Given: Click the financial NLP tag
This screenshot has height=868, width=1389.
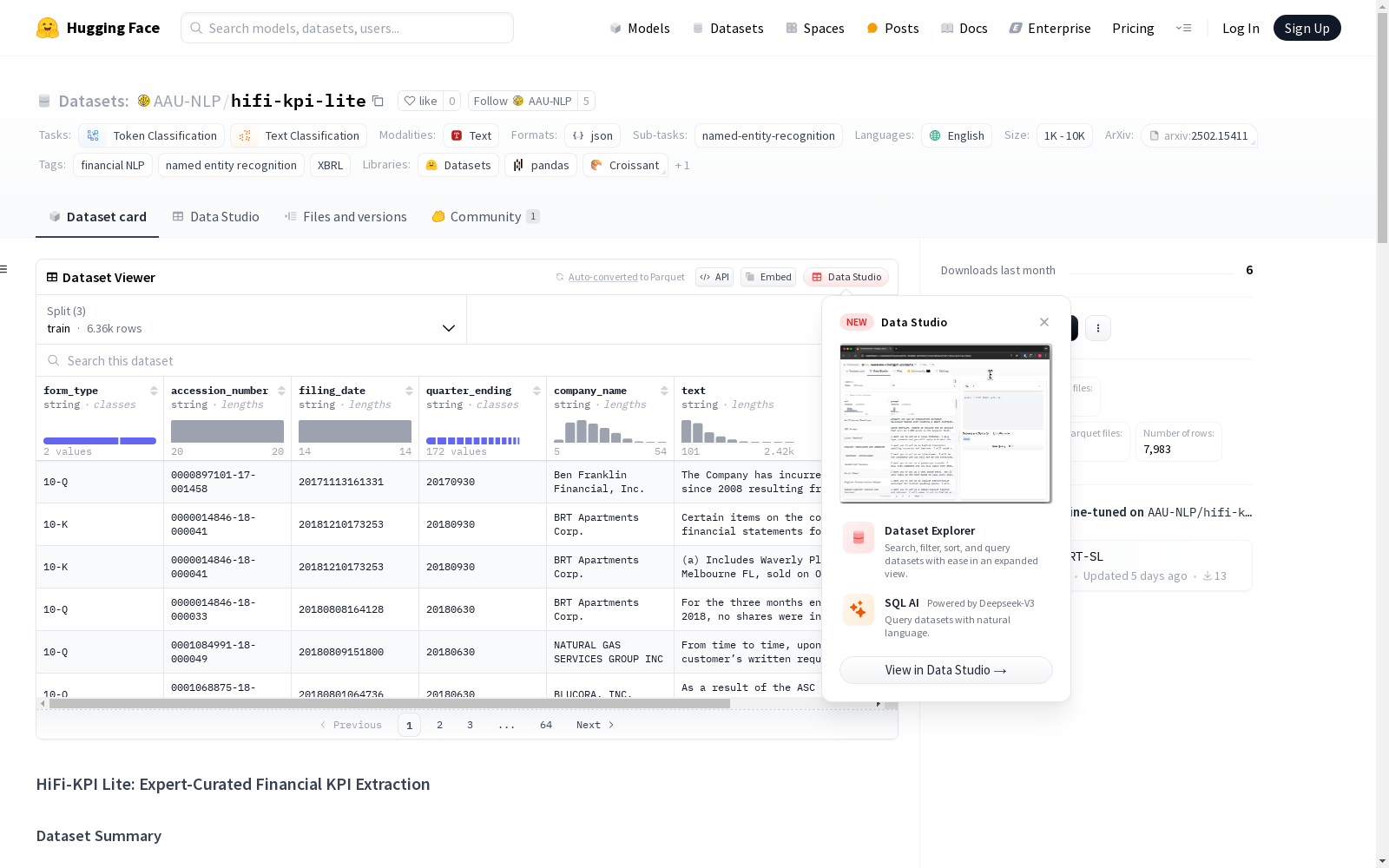Looking at the screenshot, I should (113, 165).
